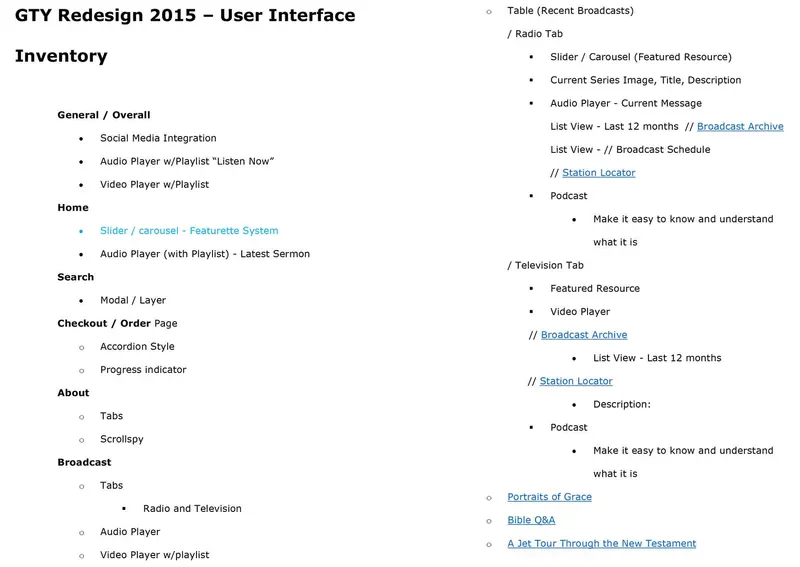This screenshot has height=567, width=800.
Task: Select the 'Accordion Style' item
Action: [x=137, y=347]
